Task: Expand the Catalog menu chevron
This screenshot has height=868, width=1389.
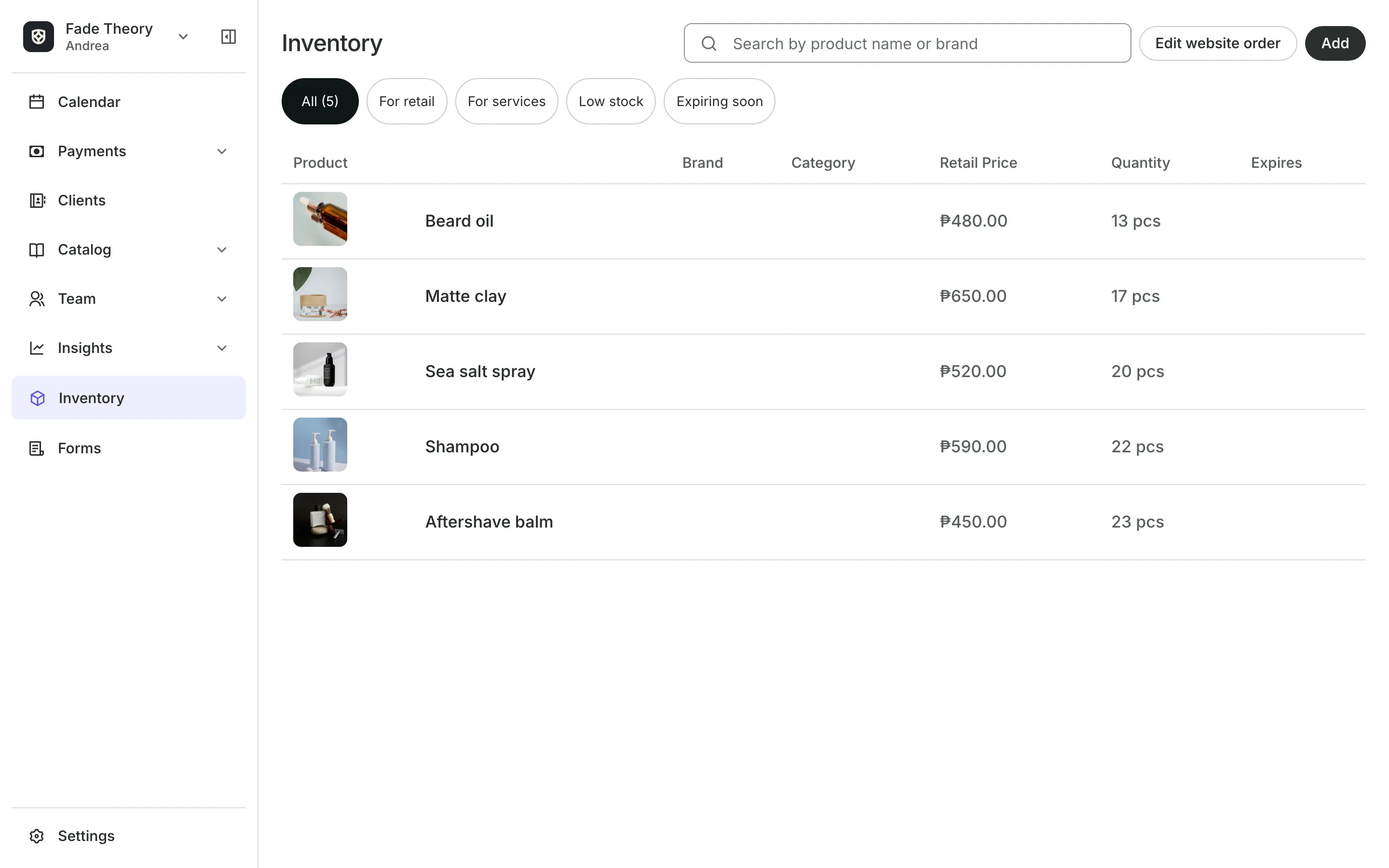Action: pyautogui.click(x=221, y=250)
